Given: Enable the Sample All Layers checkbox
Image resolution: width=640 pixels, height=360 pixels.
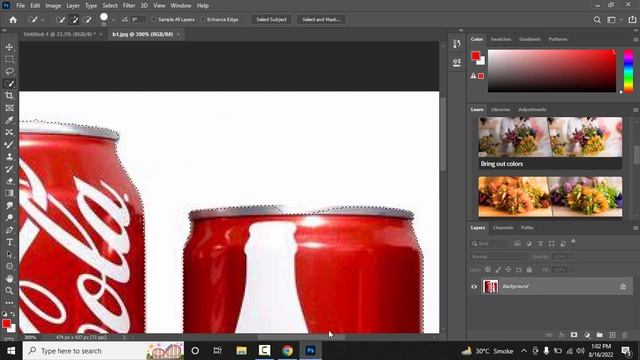Looking at the screenshot, I should [154, 20].
